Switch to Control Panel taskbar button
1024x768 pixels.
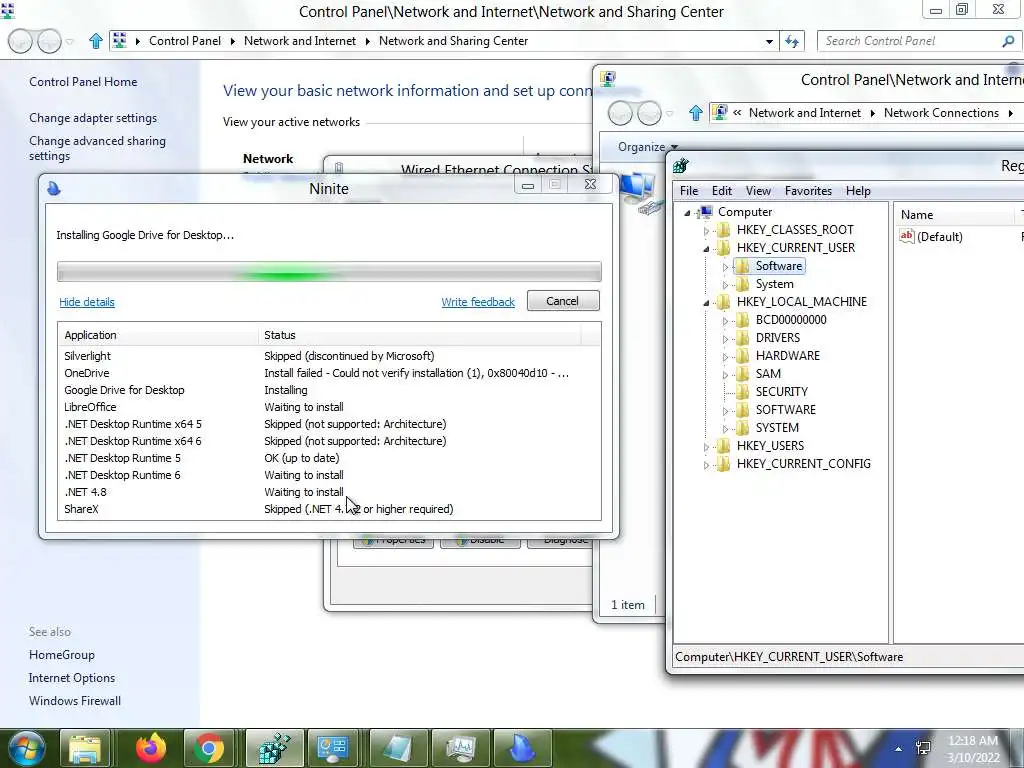coord(332,748)
